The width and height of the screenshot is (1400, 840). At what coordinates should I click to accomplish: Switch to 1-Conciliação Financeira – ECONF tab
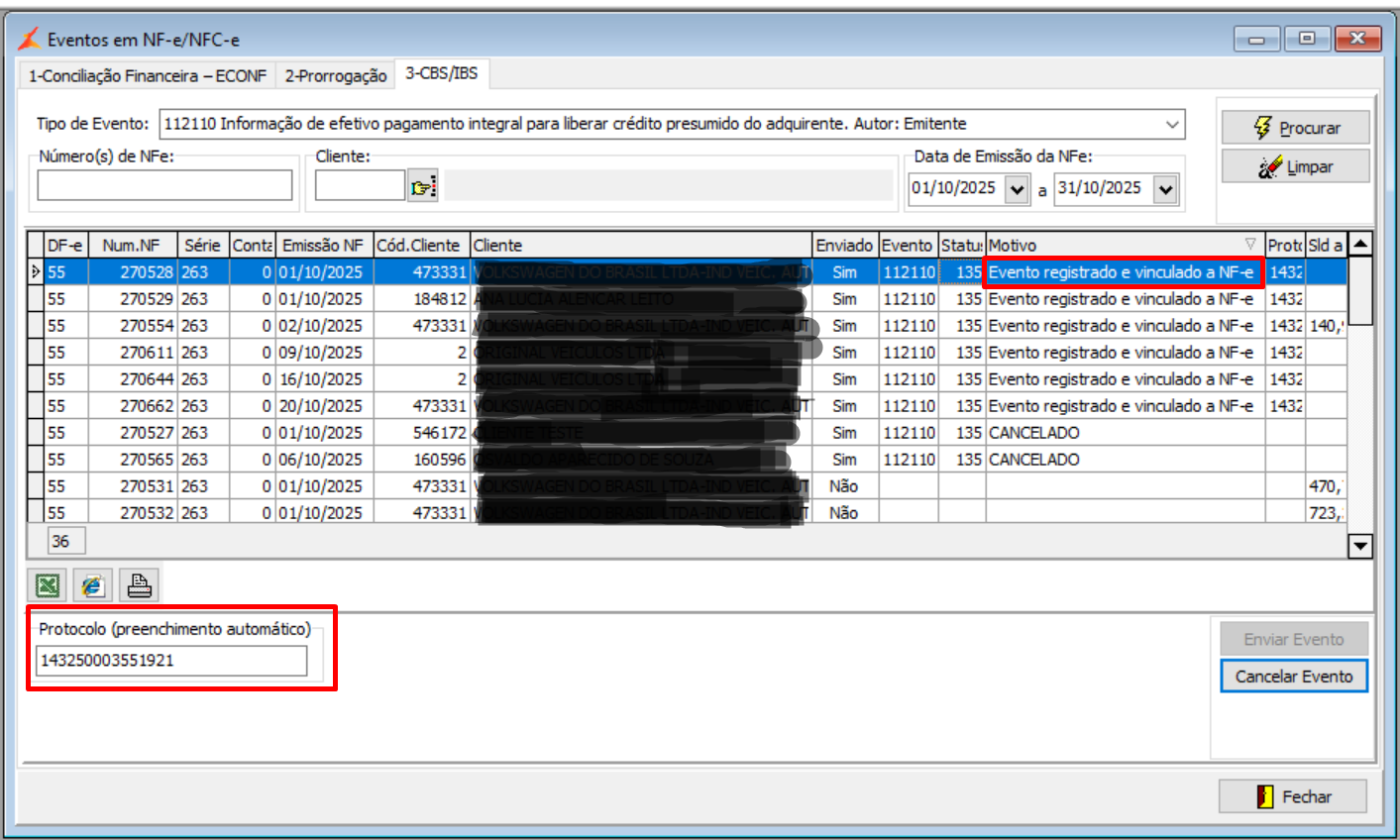pos(147,76)
